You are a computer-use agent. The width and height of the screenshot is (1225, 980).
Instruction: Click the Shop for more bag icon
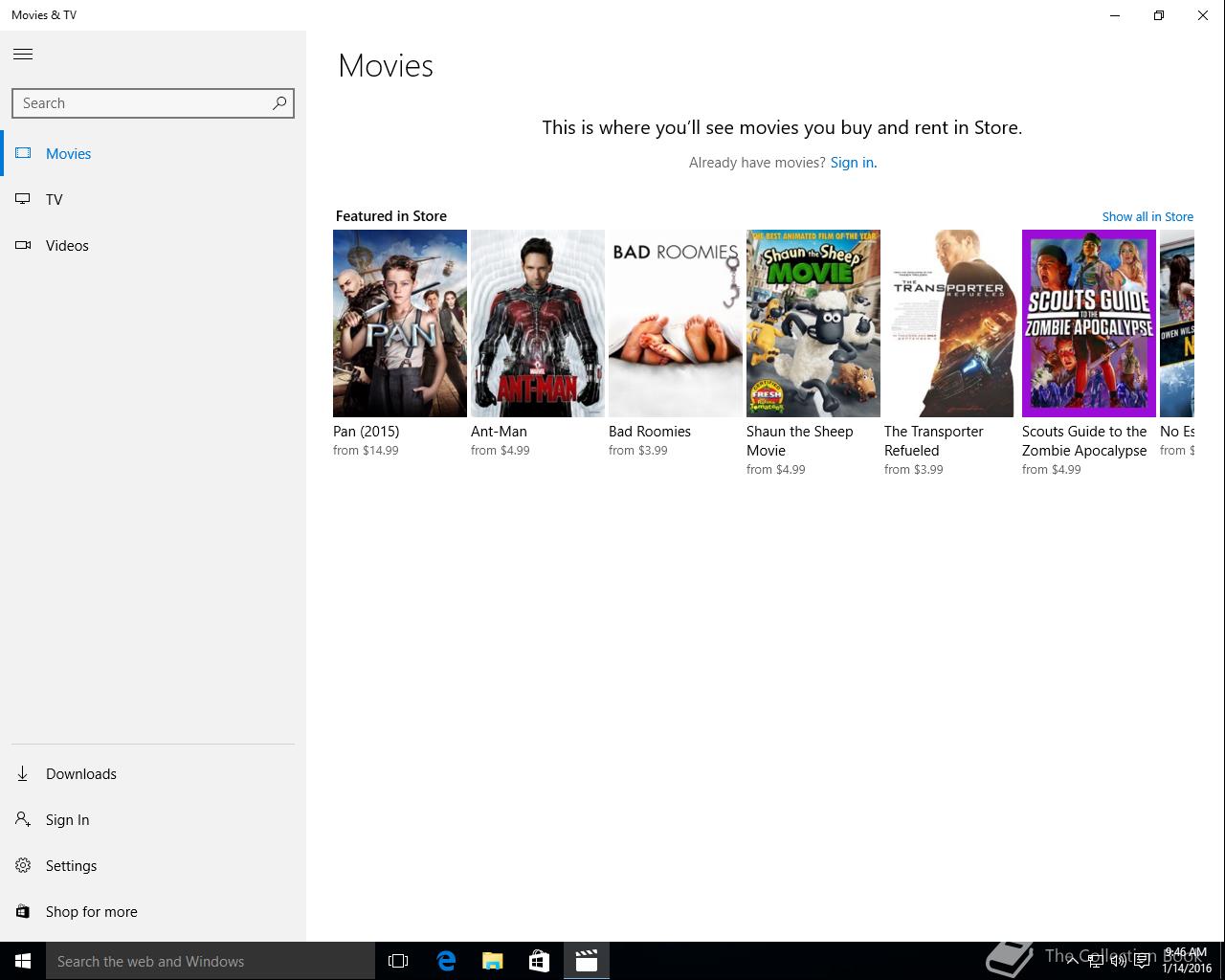[x=23, y=911]
